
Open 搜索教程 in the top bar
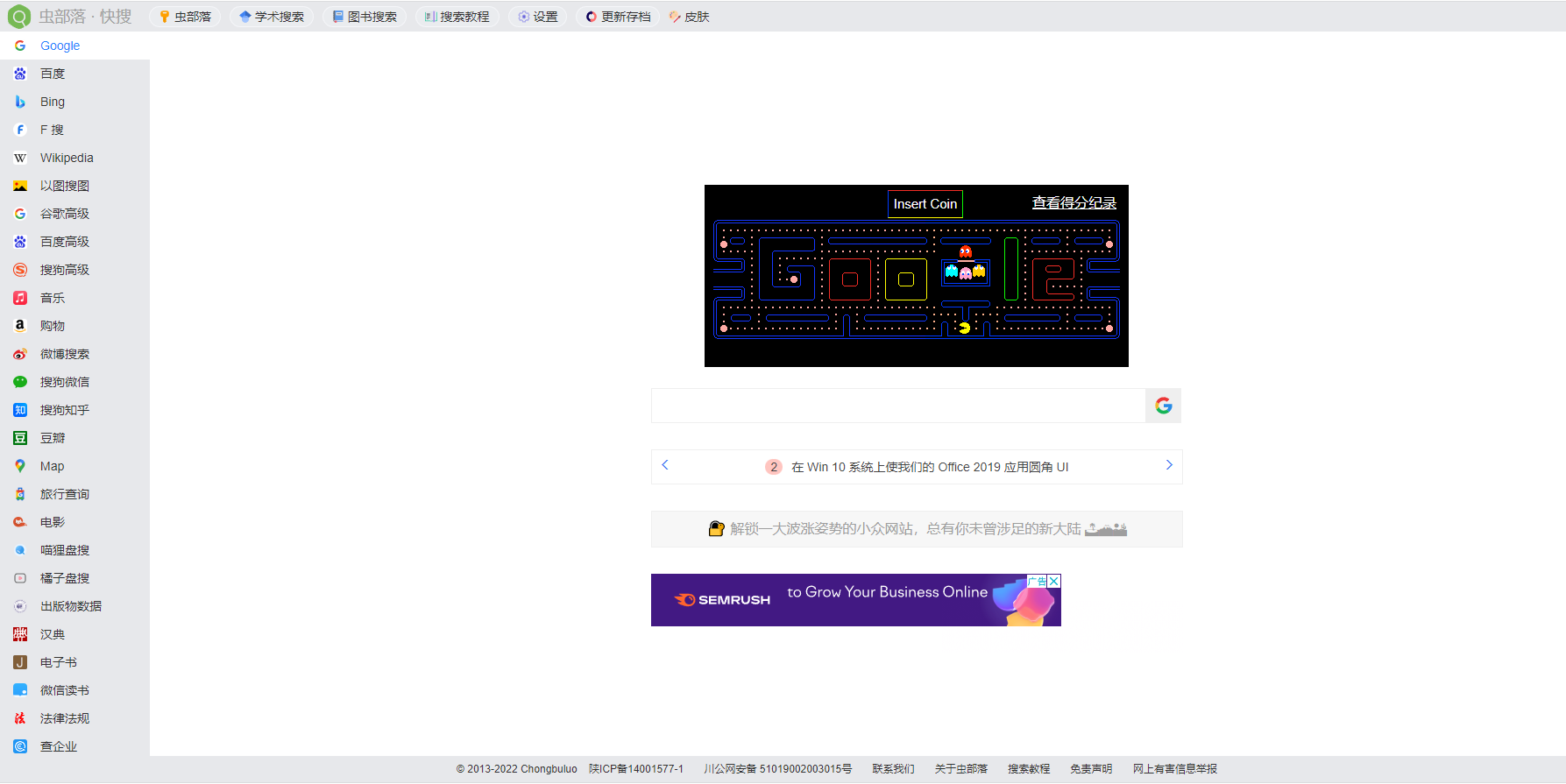(457, 17)
